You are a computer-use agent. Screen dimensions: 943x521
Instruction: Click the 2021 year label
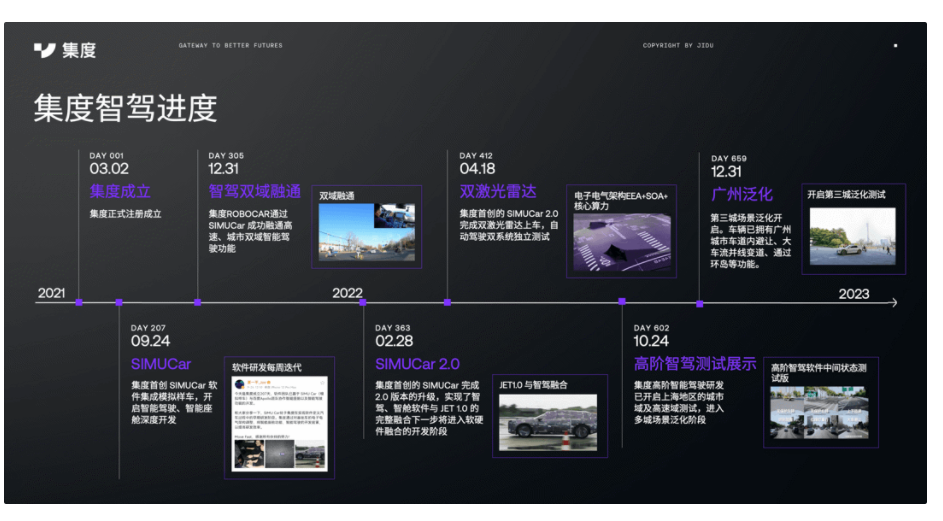tap(51, 293)
